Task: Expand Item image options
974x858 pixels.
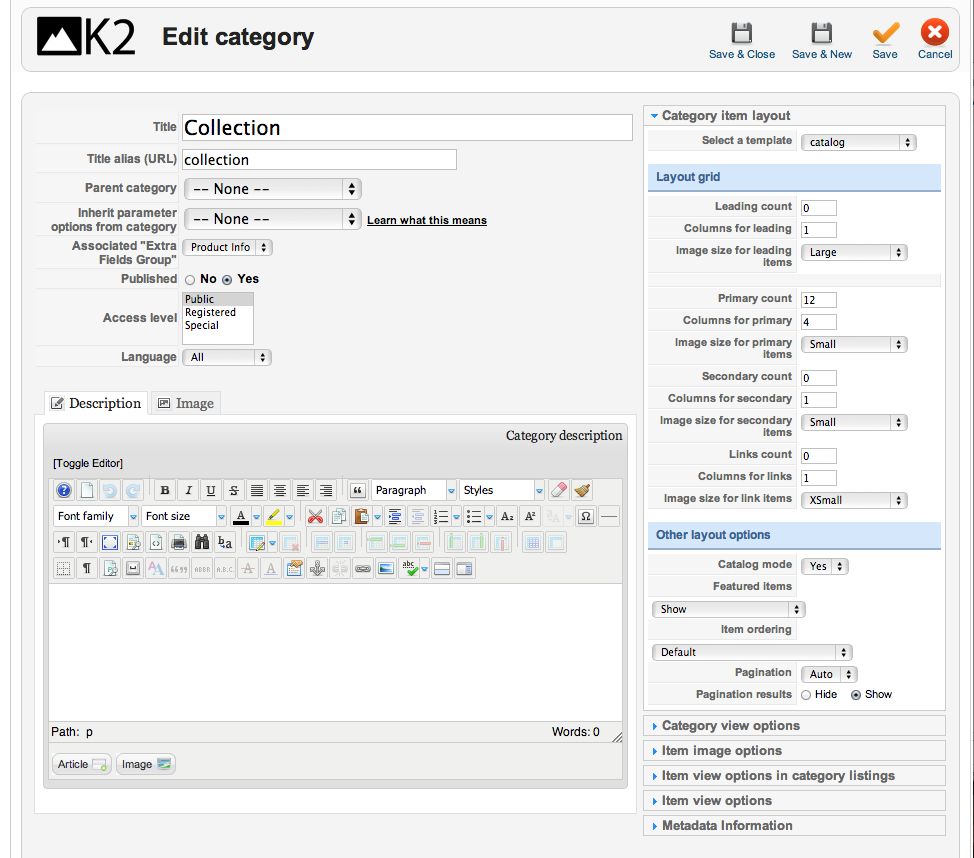Action: tap(794, 751)
